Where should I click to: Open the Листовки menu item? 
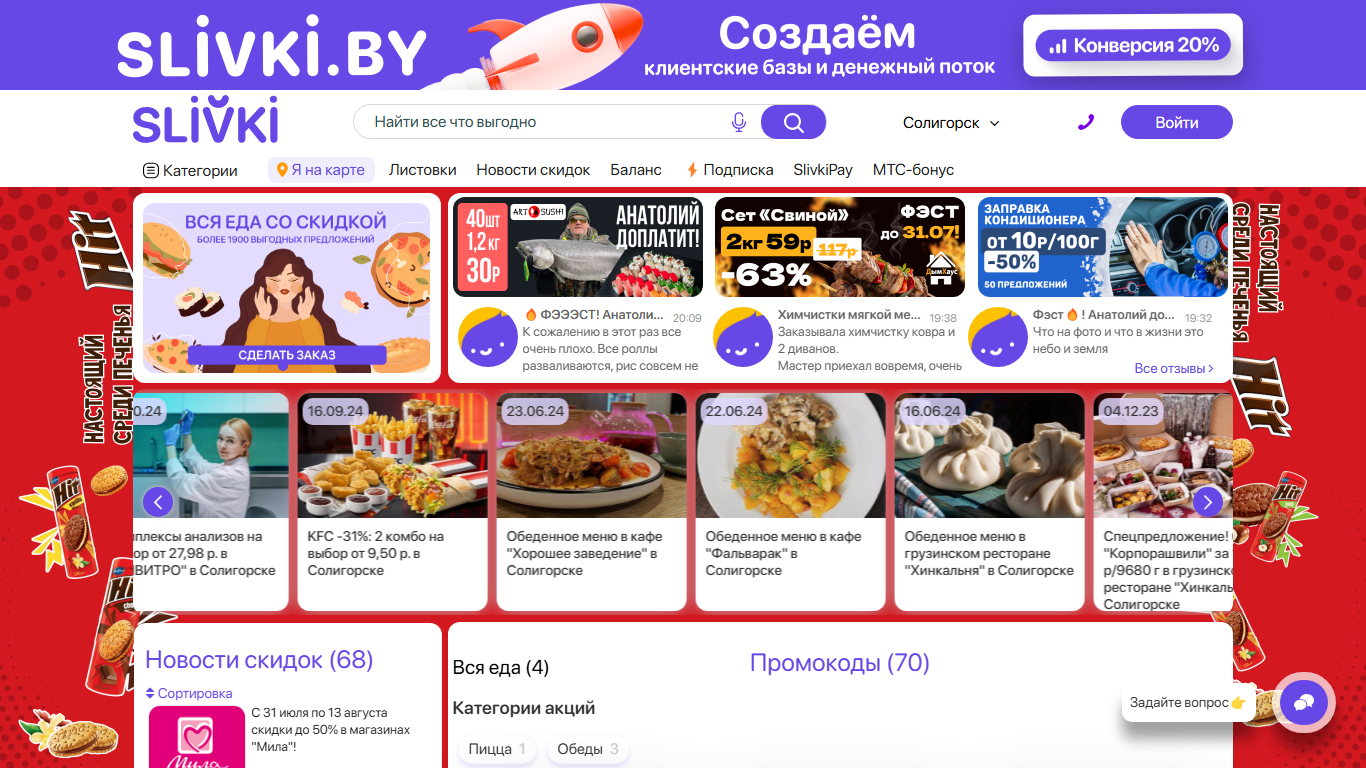pos(422,170)
